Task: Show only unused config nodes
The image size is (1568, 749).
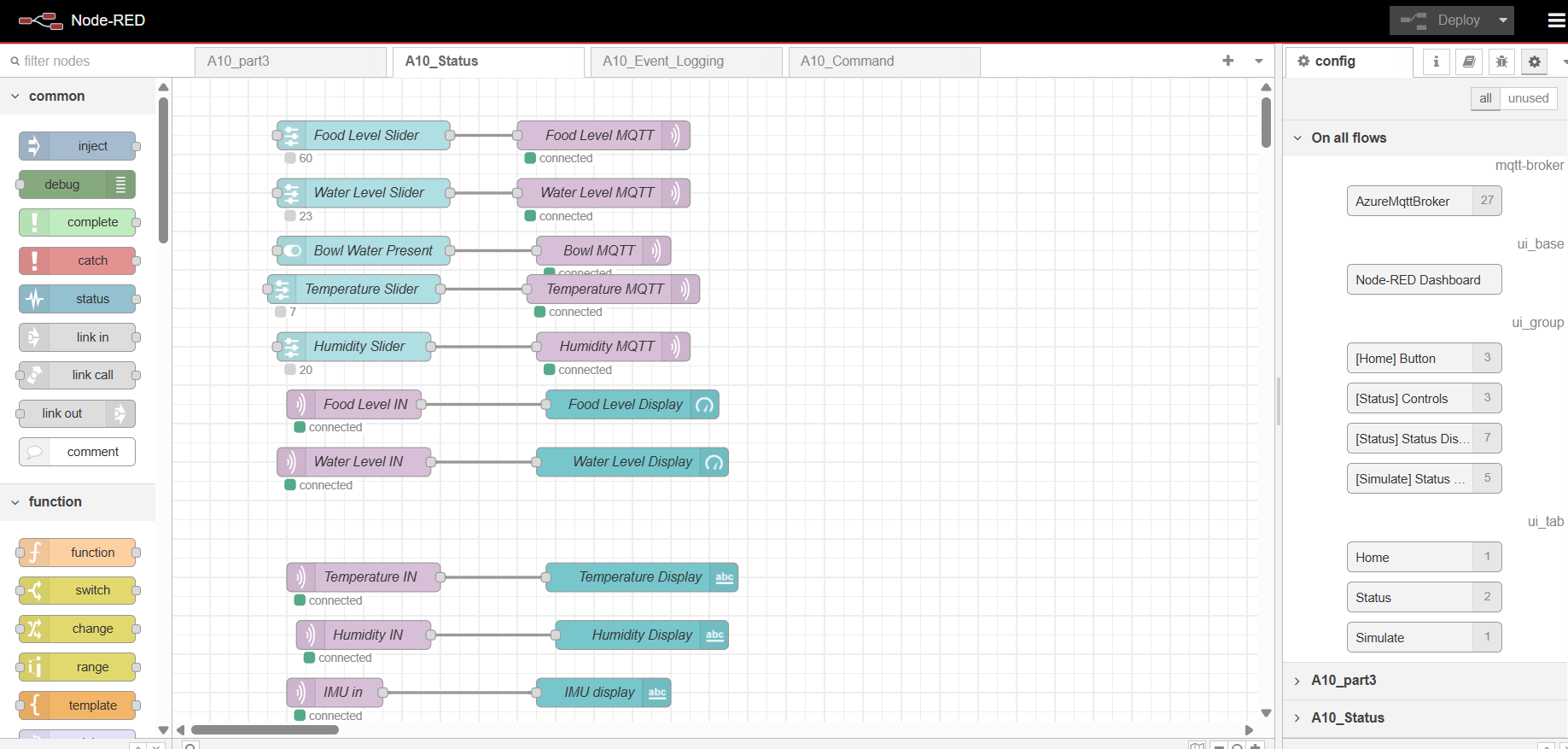Action: click(x=1528, y=98)
